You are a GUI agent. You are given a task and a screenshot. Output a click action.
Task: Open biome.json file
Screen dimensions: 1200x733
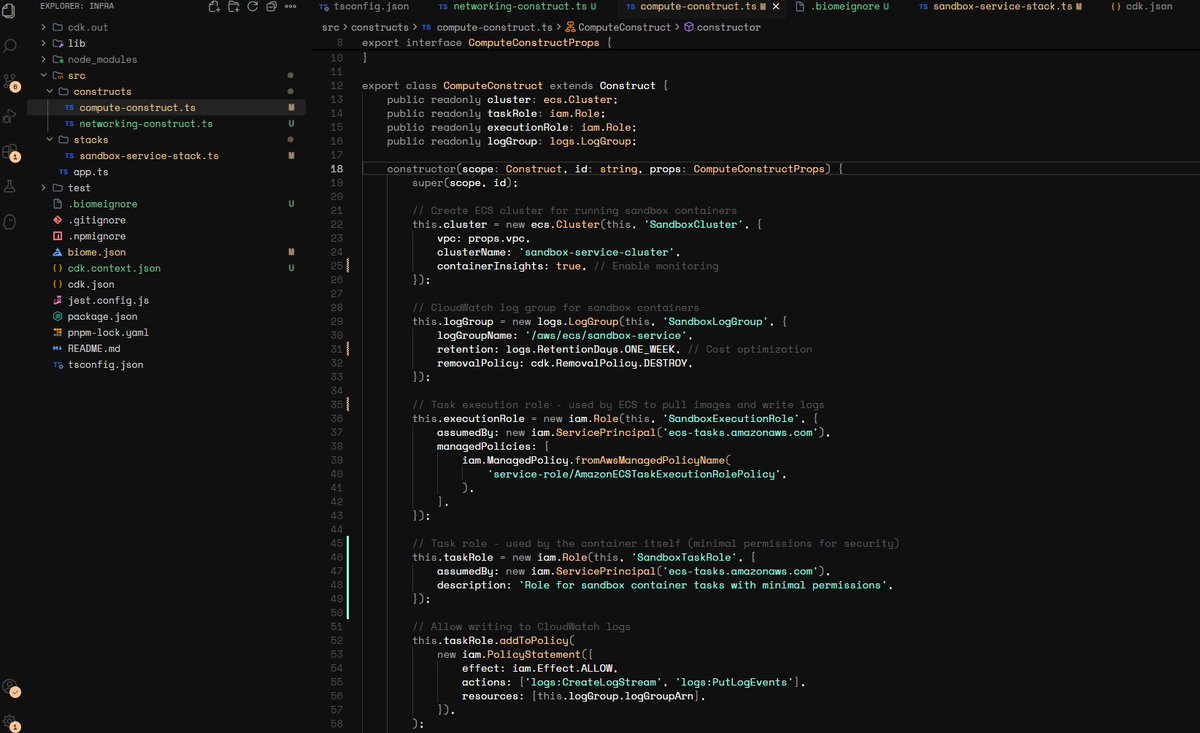tap(166, 252)
